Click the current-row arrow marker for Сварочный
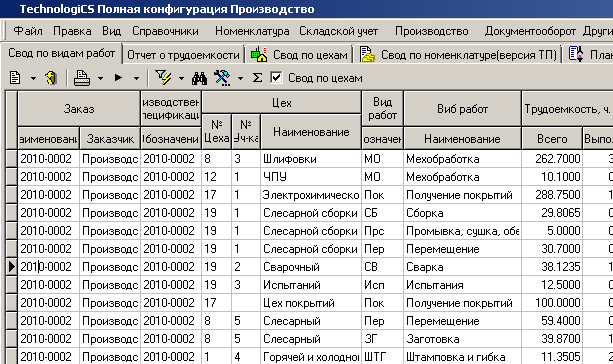Screen dimensions: 613x364 tap(11, 267)
